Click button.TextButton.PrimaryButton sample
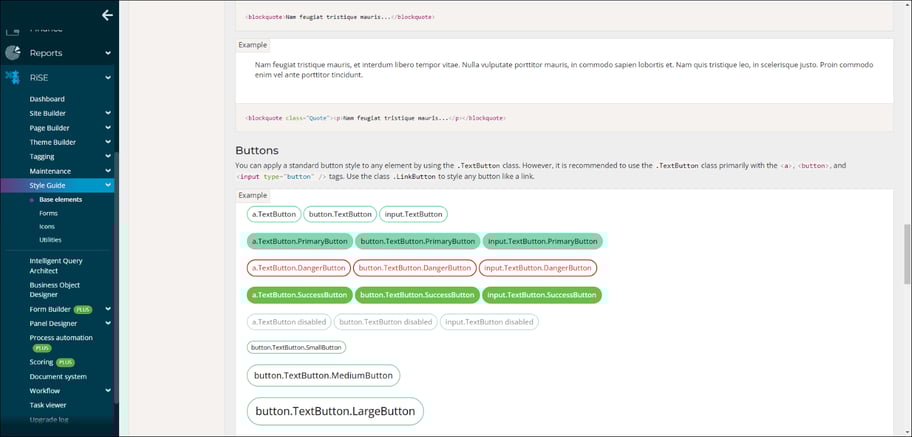Screen dimensions: 912x437 (x=418, y=241)
